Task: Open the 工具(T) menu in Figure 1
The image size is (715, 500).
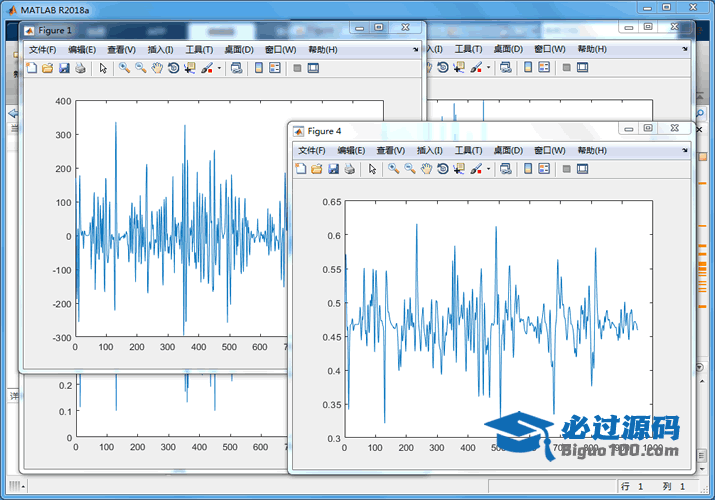Action: tap(200, 49)
